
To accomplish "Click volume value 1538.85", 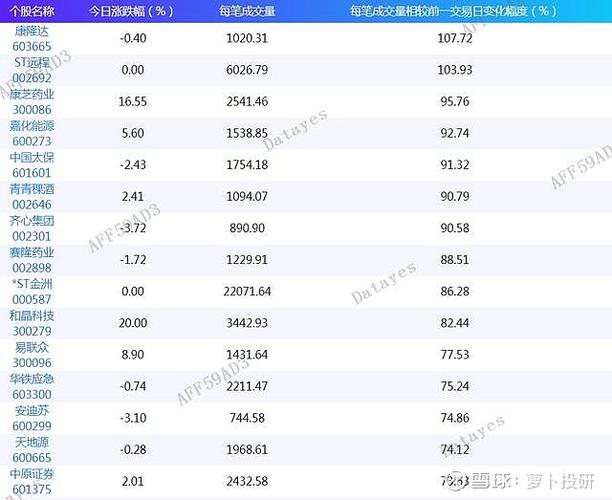I will tap(247, 133).
